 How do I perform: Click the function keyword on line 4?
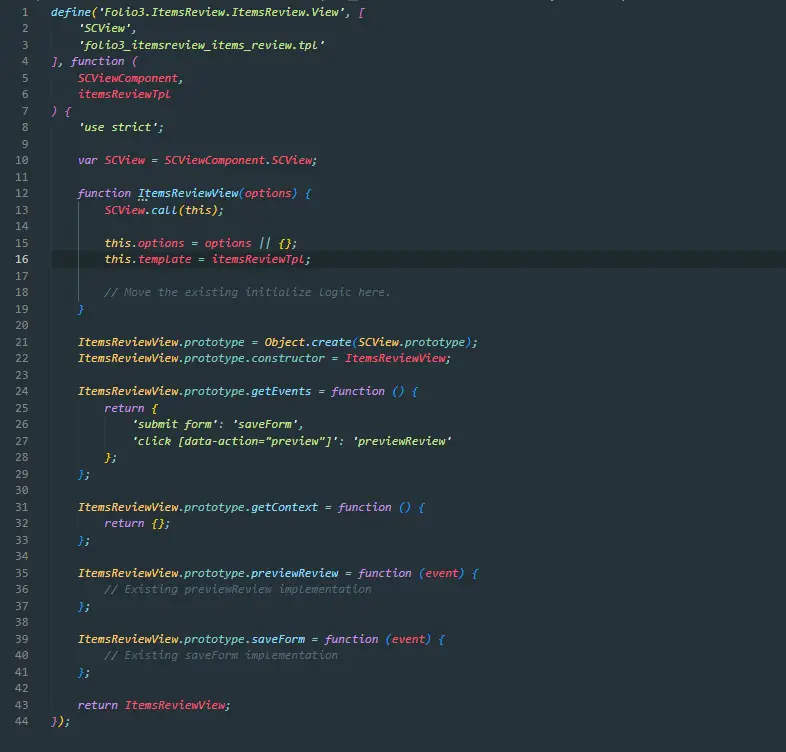97,61
